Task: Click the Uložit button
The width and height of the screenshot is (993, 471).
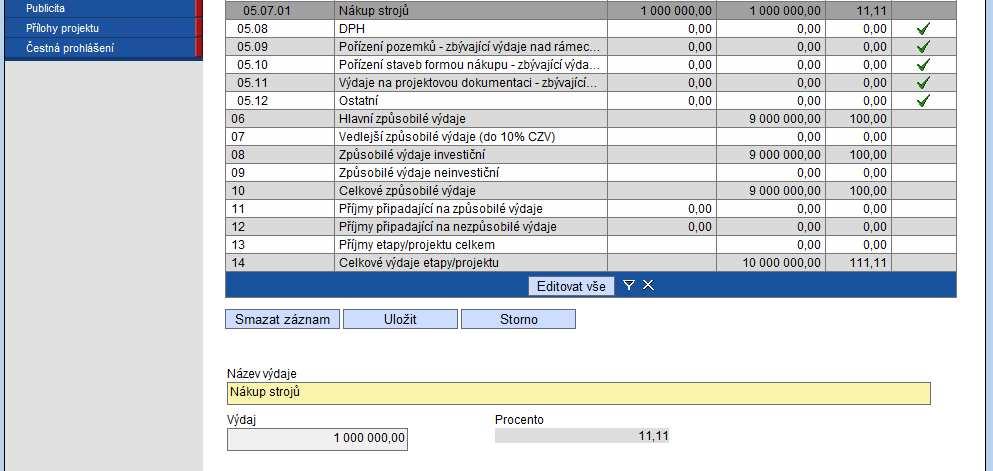Action: tap(400, 319)
